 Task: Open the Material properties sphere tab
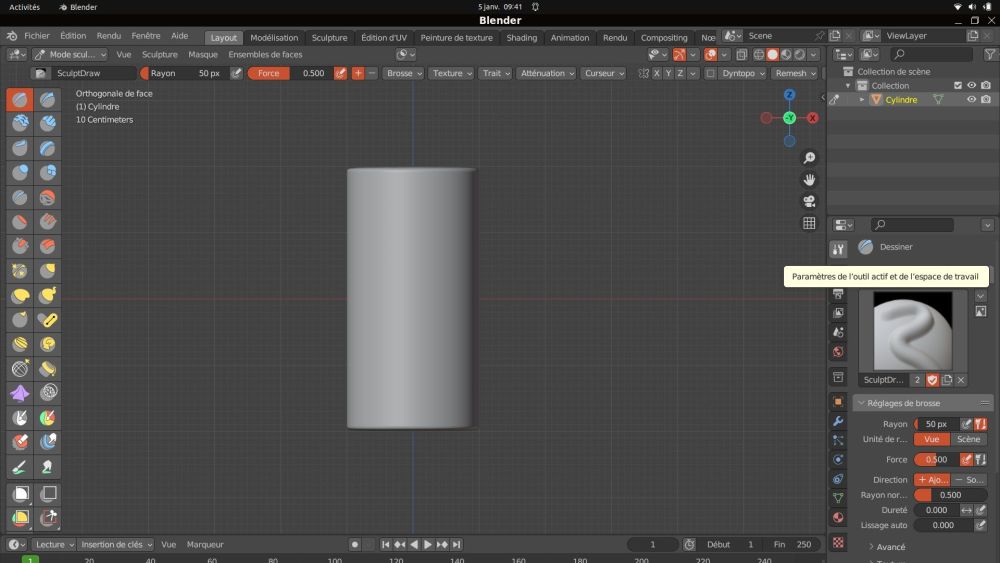pyautogui.click(x=838, y=518)
